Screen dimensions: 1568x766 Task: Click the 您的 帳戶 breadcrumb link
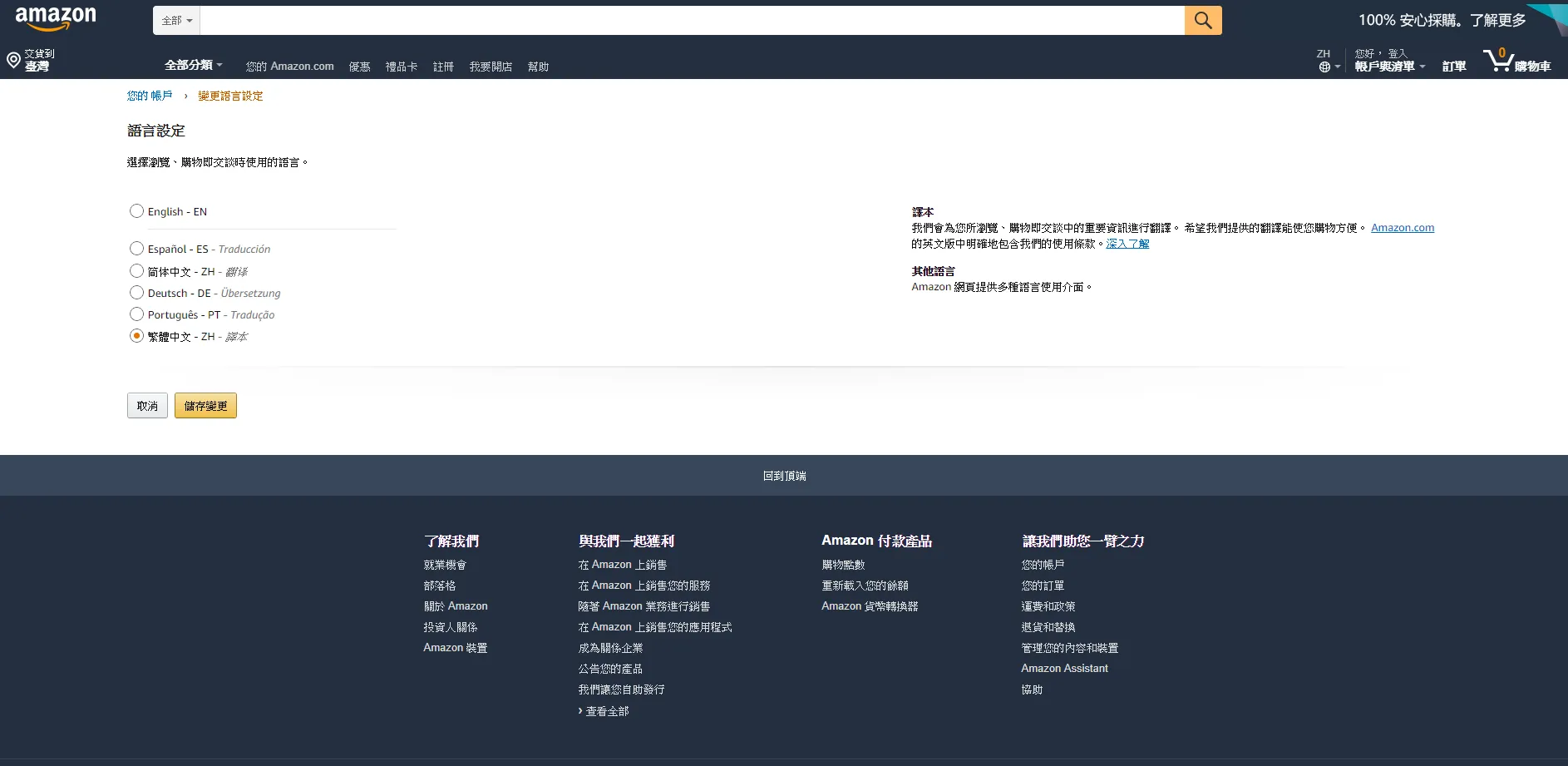(150, 96)
